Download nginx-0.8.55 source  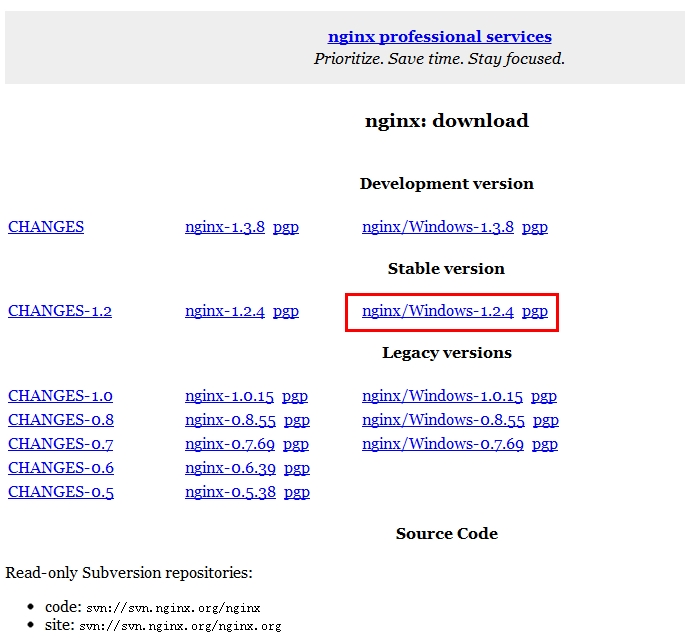[230, 420]
